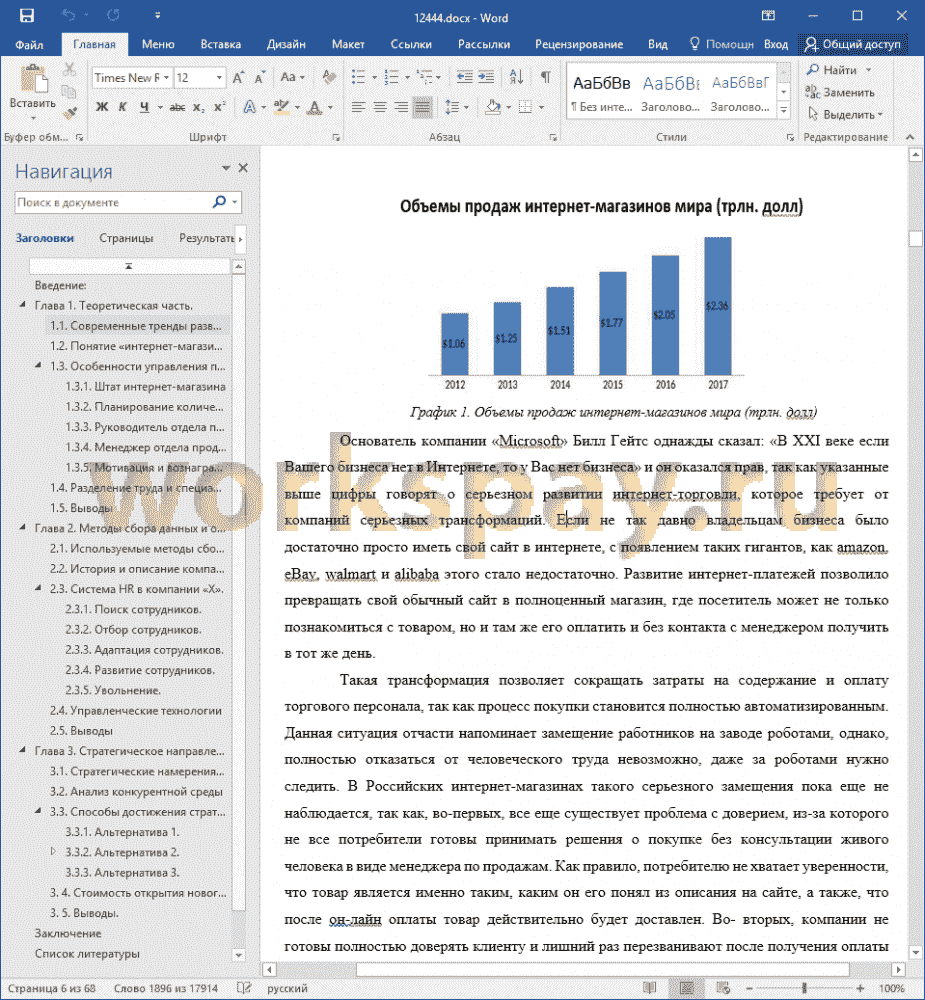Open the Рецензирование tab
This screenshot has height=1000, width=925.
579,45
